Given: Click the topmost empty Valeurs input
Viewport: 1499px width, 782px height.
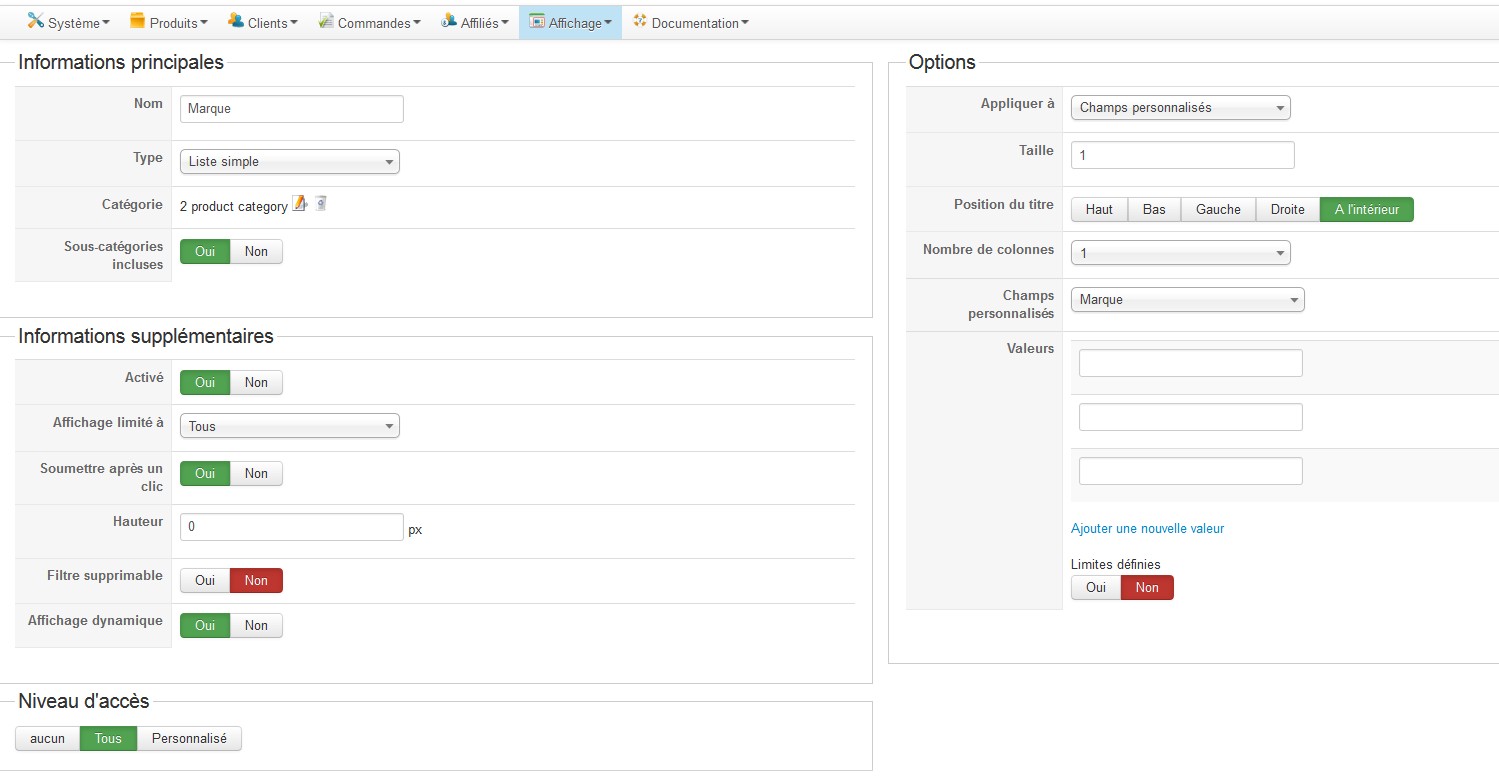Looking at the screenshot, I should 1191,363.
